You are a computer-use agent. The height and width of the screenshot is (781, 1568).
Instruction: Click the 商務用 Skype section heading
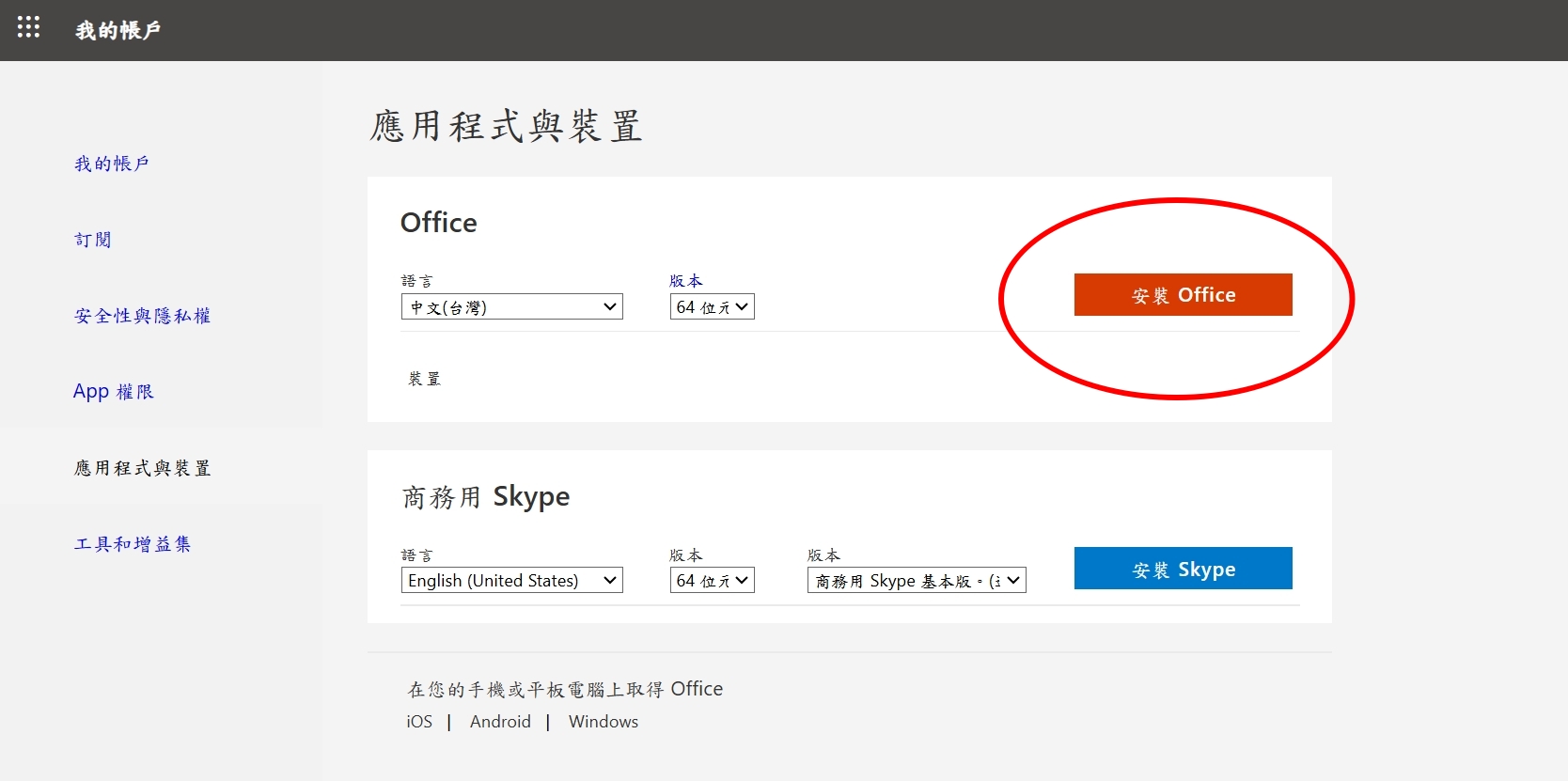[x=486, y=496]
